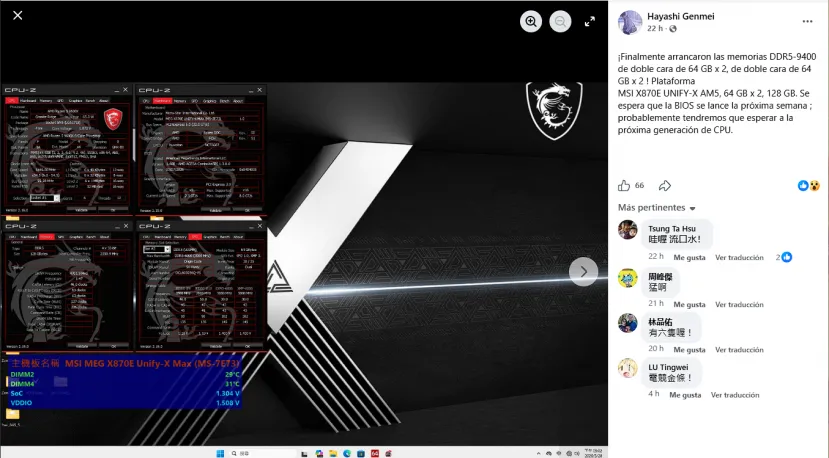Open Hayashi Genmei's profile name link
The height and width of the screenshot is (458, 829).
(x=680, y=16)
